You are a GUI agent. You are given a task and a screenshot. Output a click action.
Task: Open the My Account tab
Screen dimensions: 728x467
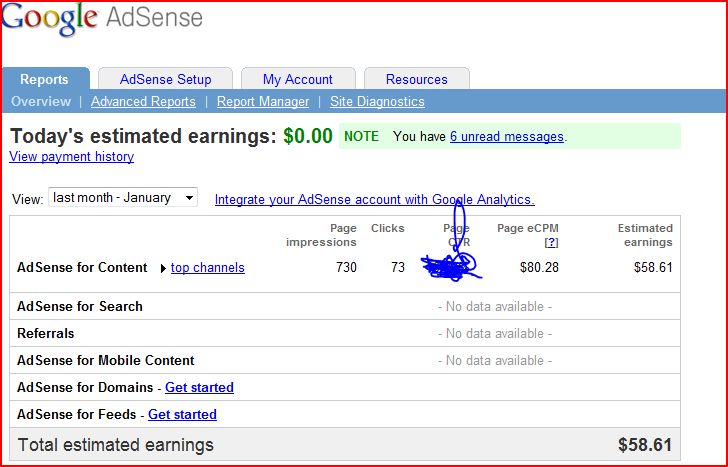pyautogui.click(x=298, y=79)
